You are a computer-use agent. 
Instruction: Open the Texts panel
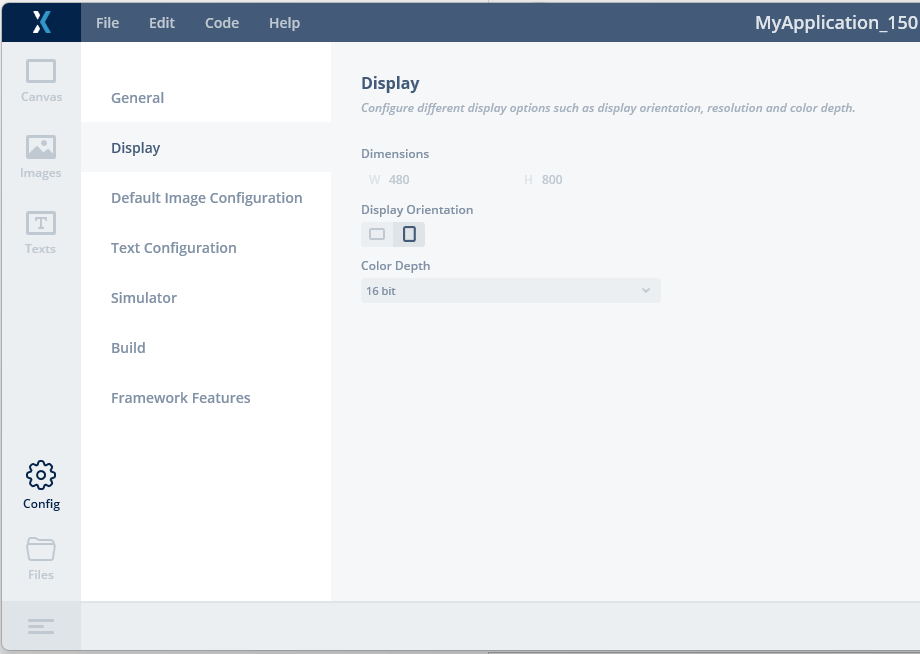41,232
